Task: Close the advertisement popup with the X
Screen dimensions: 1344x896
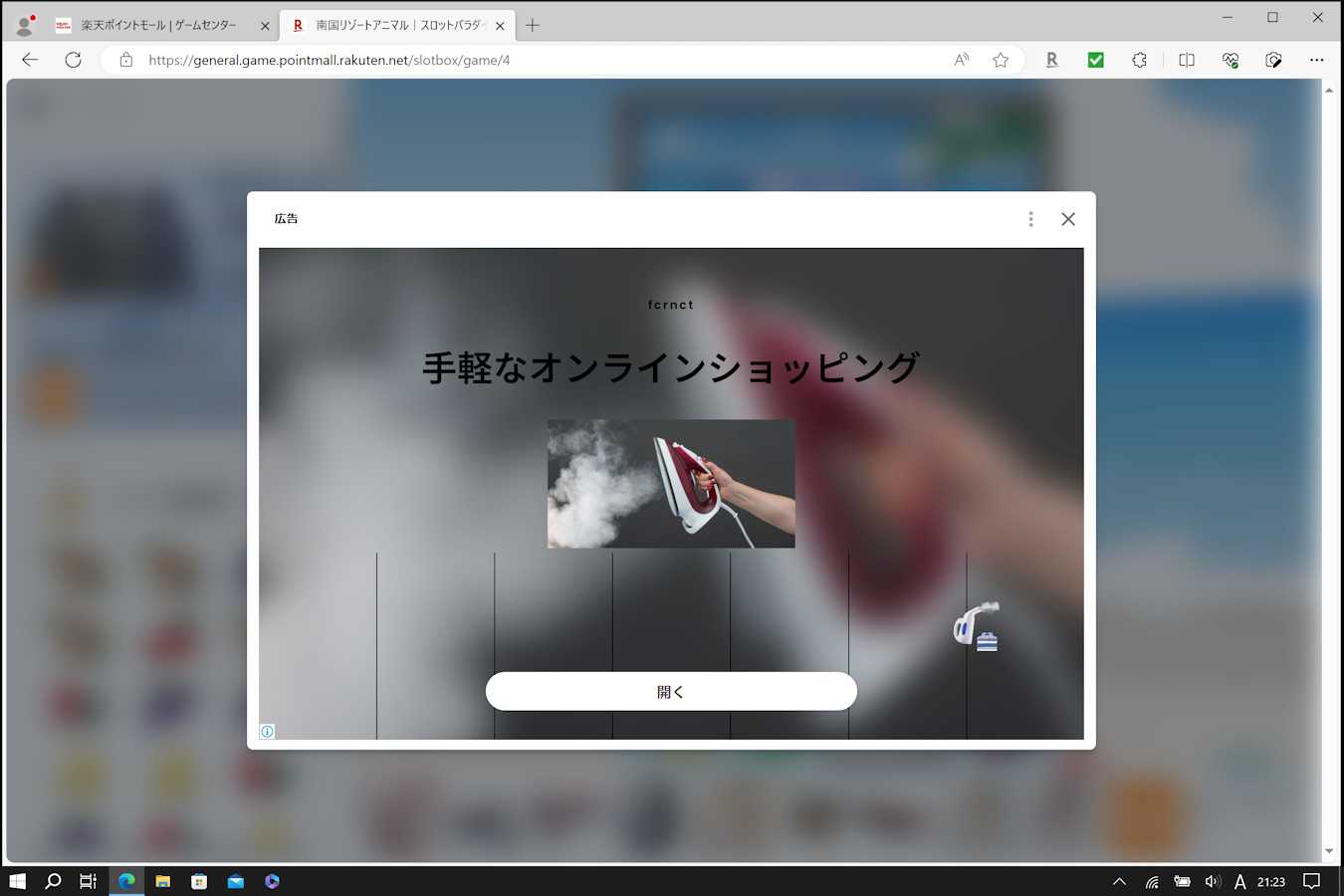Action: (x=1067, y=219)
